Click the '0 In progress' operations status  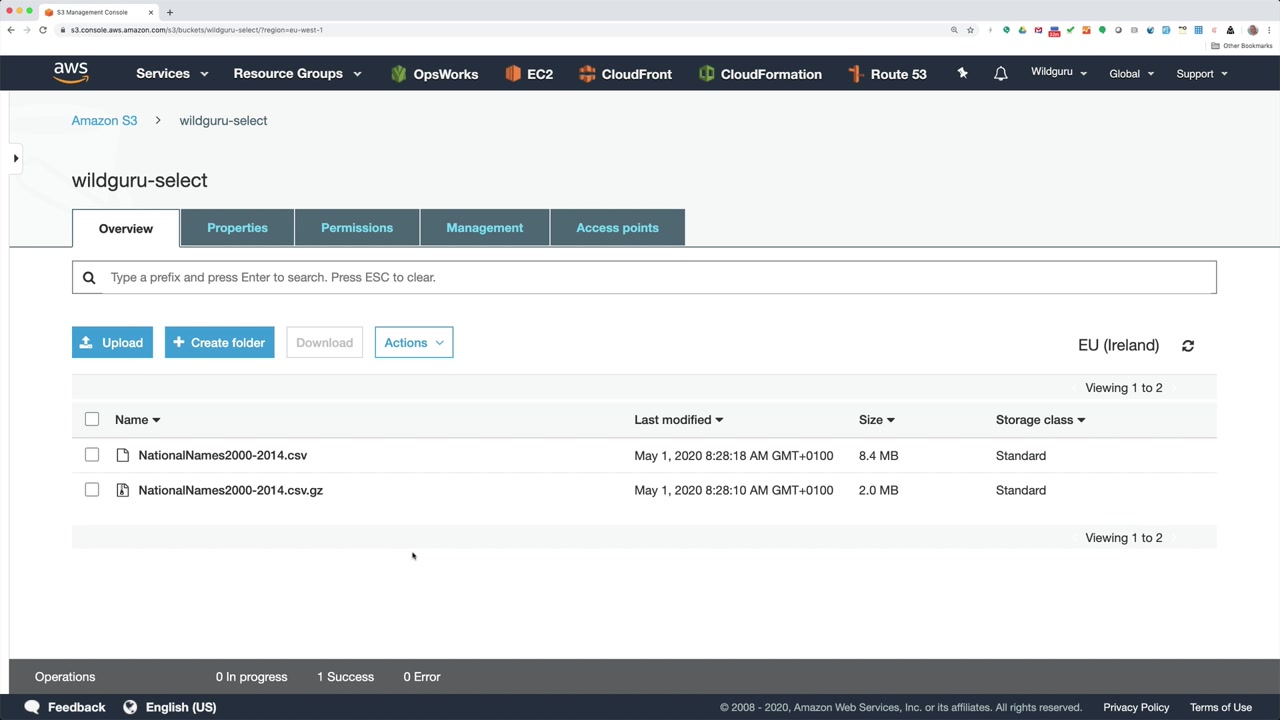251,677
